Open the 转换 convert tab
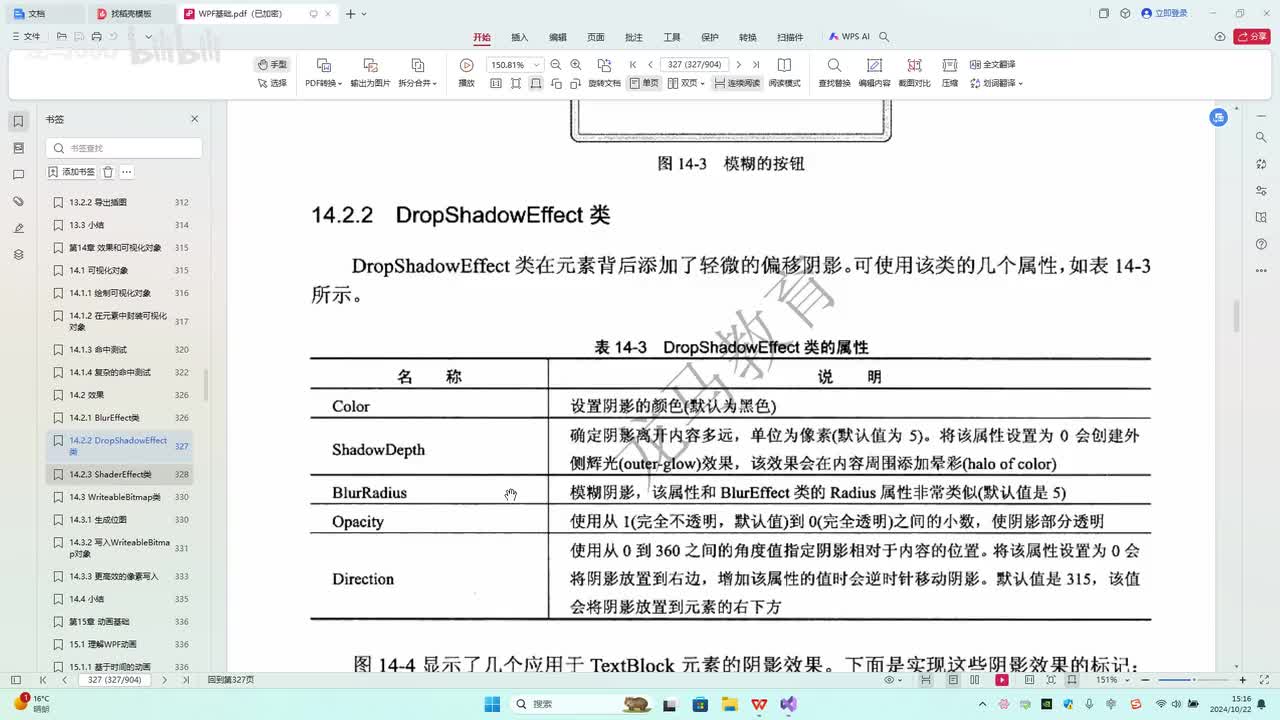Viewport: 1280px width, 720px height. (748, 37)
